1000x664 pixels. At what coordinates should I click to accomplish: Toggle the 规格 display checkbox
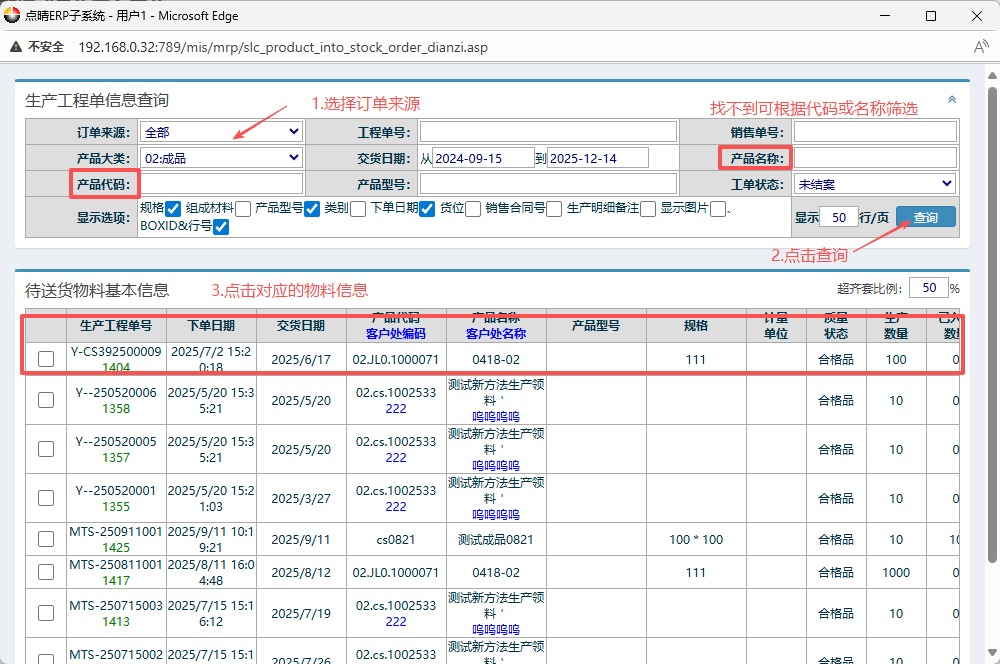pyautogui.click(x=173, y=209)
